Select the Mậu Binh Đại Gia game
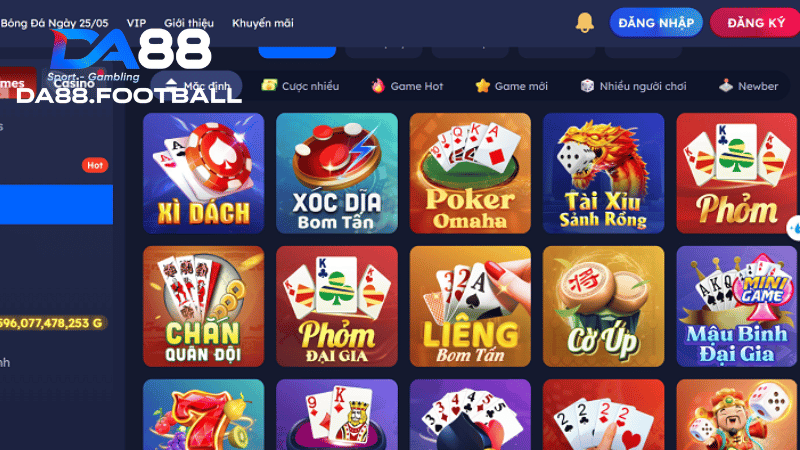800x450 pixels. coord(737,306)
